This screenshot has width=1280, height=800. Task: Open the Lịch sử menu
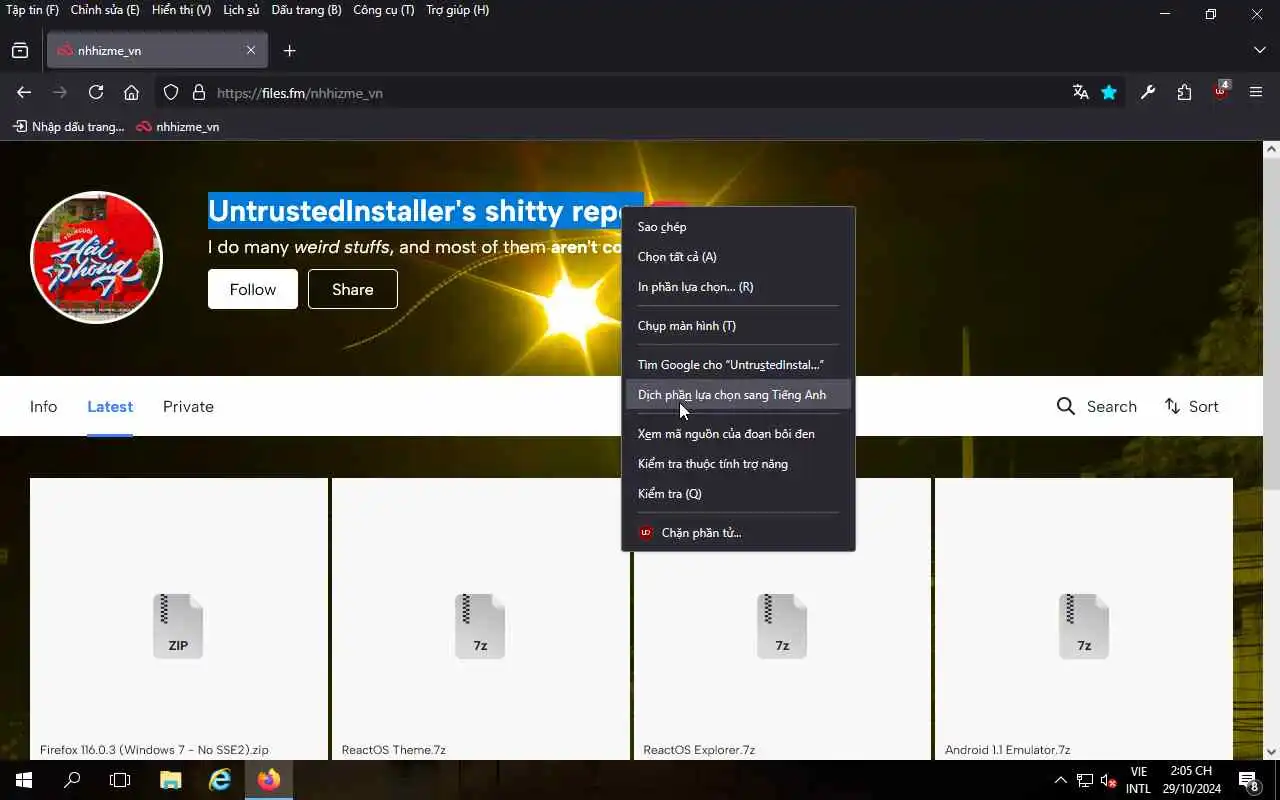click(x=241, y=10)
